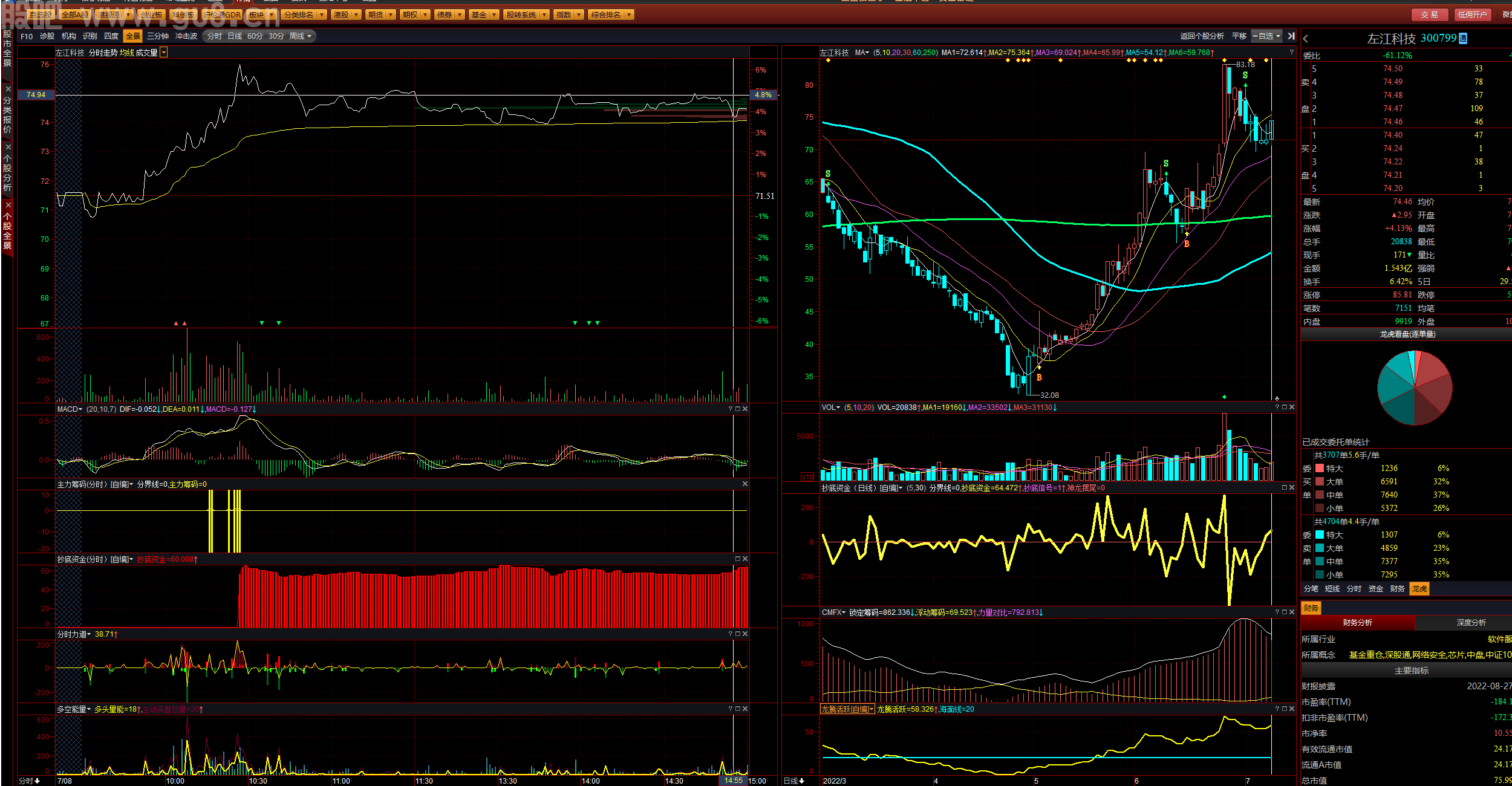The image size is (1512, 786).
Task: Close the MACD indicator panel
Action: (745, 409)
